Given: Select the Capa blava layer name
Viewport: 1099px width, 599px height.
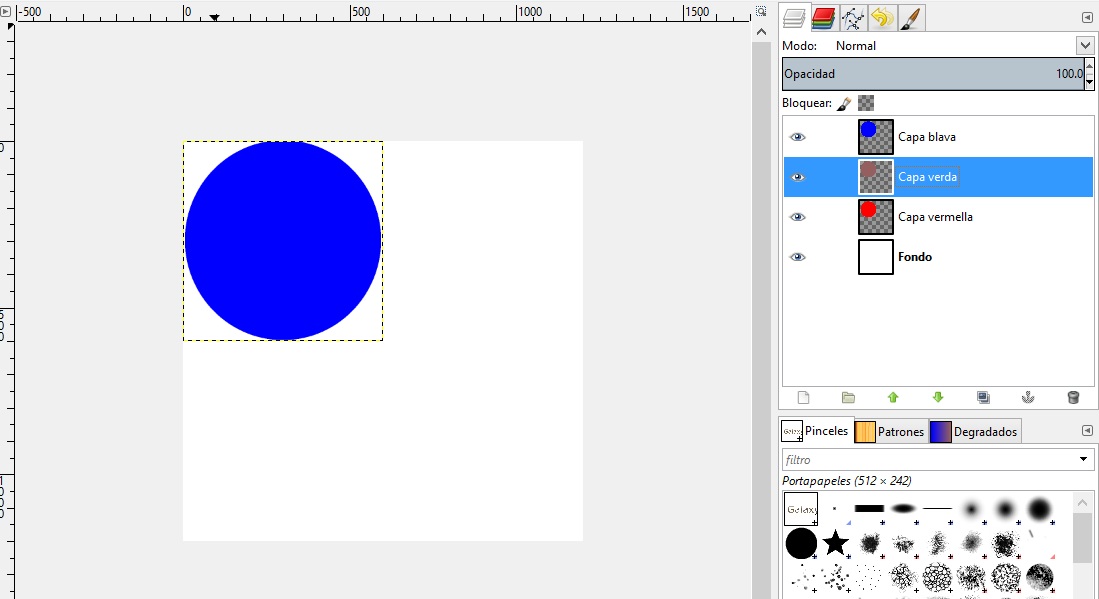Looking at the screenshot, I should tap(927, 137).
